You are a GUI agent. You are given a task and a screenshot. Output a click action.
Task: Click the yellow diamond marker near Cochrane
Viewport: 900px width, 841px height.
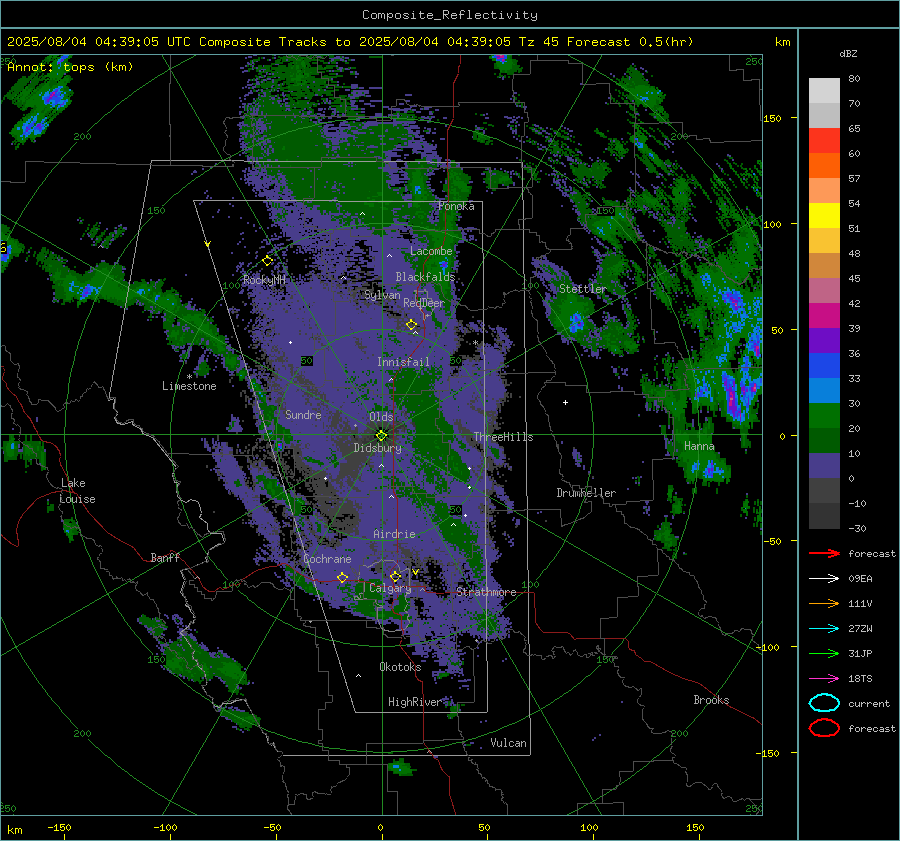point(342,577)
